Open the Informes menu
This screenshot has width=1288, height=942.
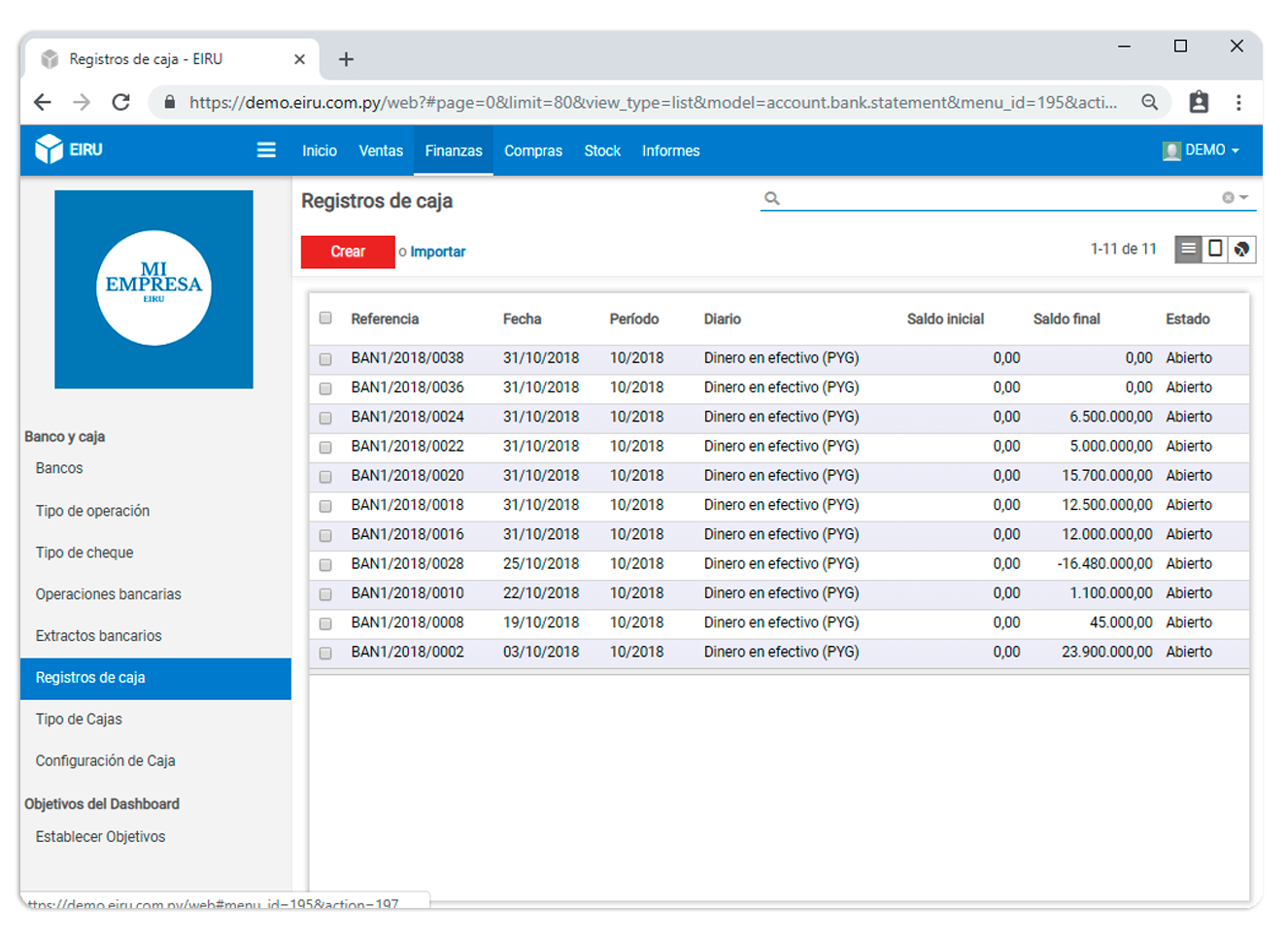[671, 151]
